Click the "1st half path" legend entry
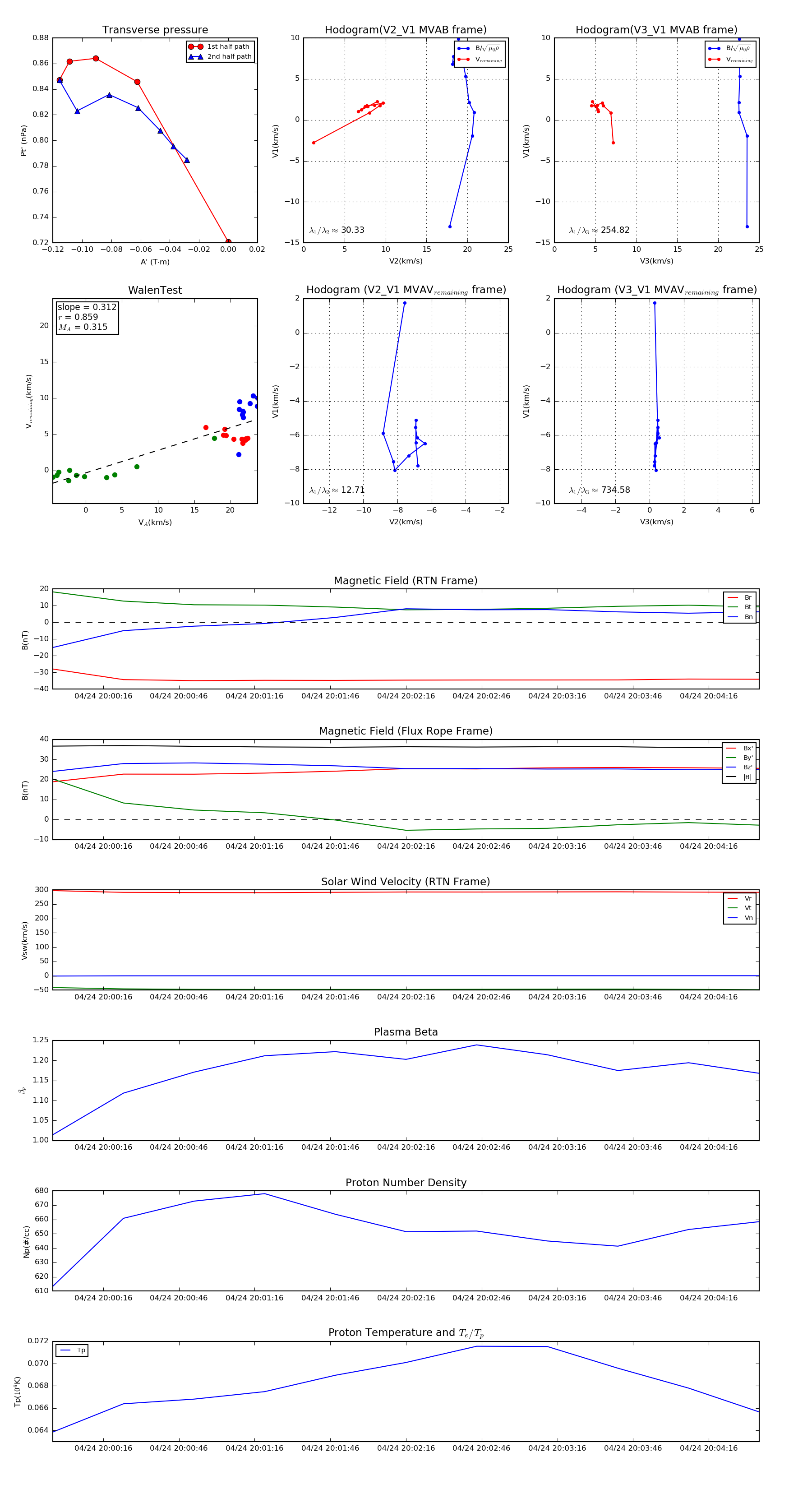Screen dimensions: 812x1489 (x=219, y=47)
